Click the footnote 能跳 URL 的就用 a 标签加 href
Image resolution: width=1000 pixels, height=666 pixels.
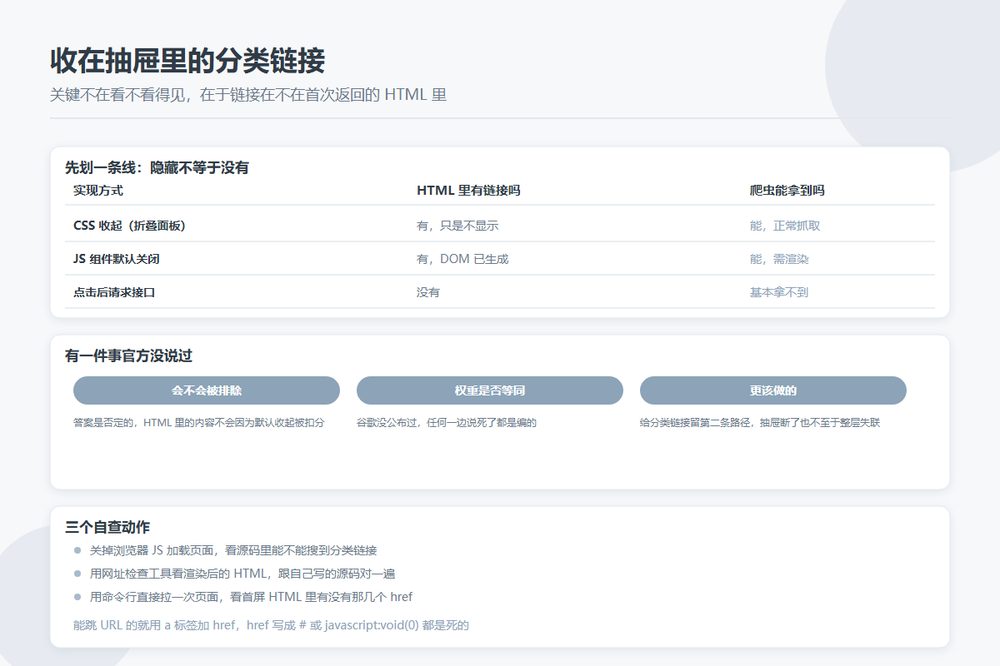click(271, 625)
